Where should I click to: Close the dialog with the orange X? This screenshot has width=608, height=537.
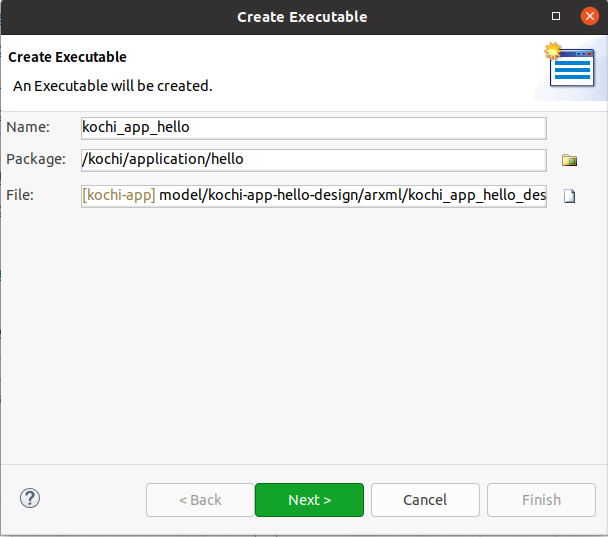click(x=590, y=16)
